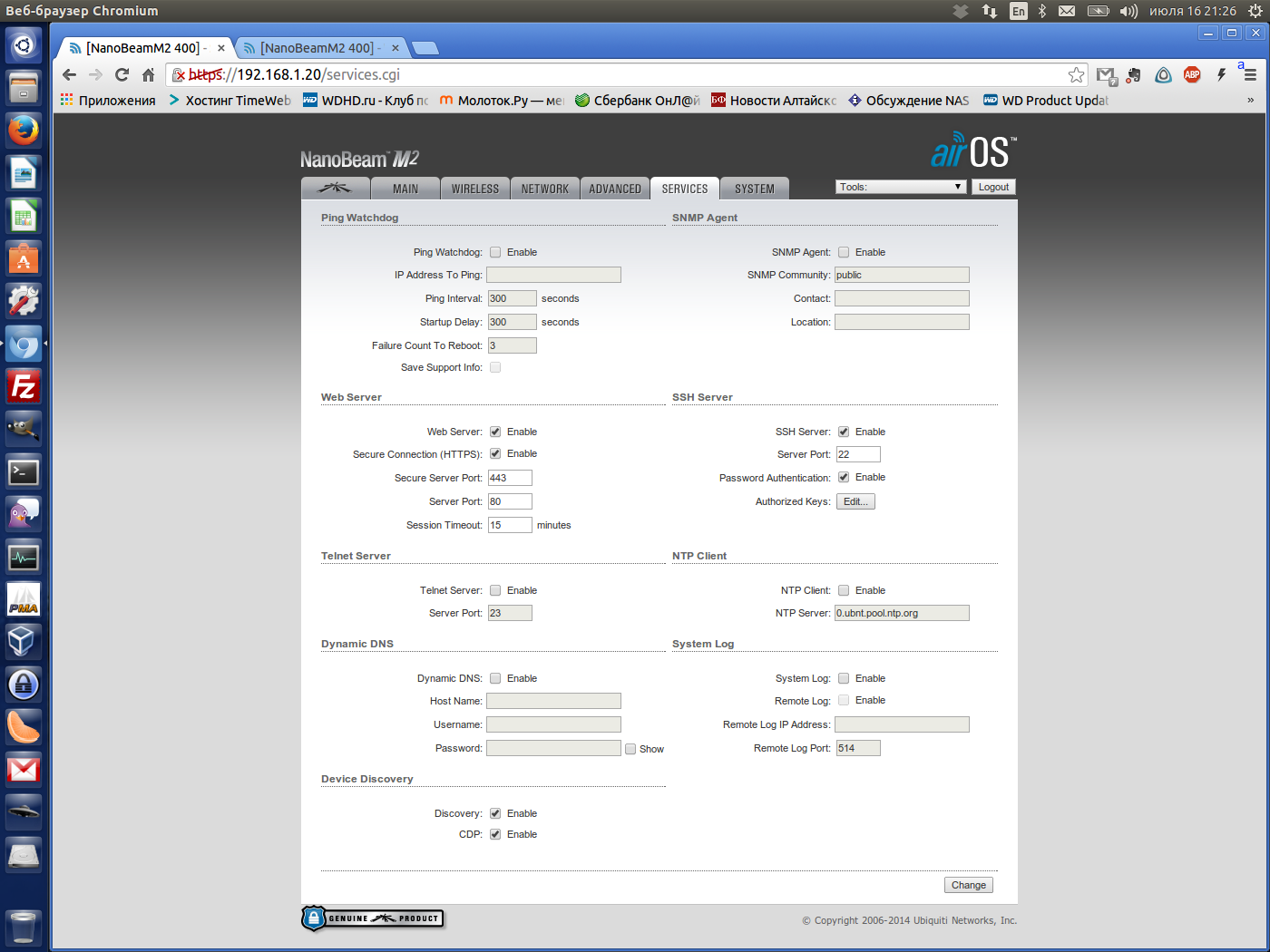Uncheck the Discovery Enable checkbox
Screen dimensions: 1270x952
click(x=495, y=813)
